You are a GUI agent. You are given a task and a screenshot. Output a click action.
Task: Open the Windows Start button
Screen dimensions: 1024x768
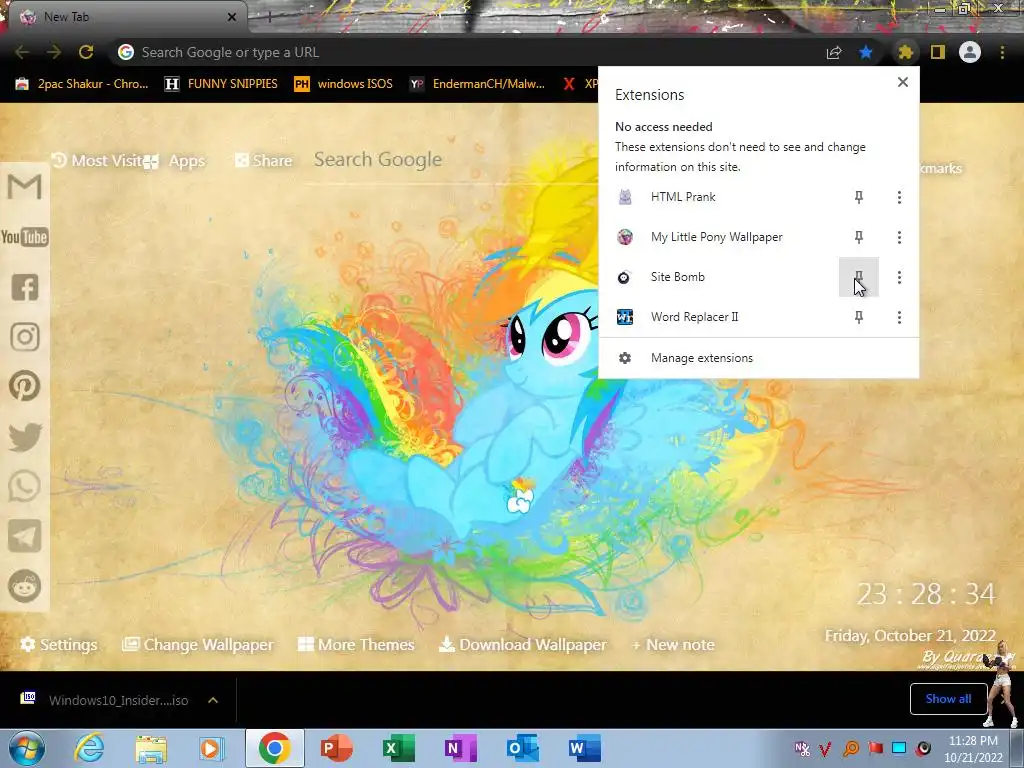click(26, 748)
